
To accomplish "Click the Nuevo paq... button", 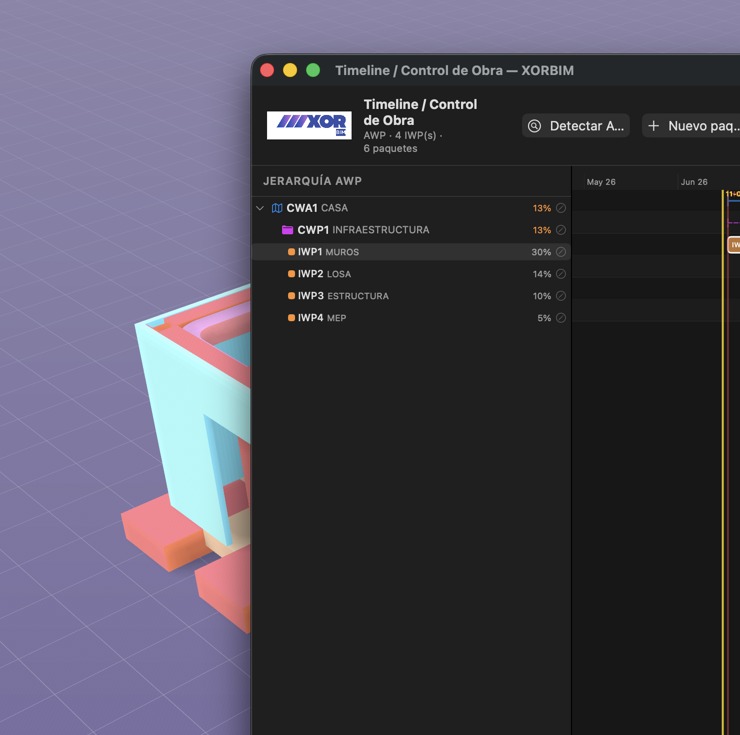I will [691, 126].
